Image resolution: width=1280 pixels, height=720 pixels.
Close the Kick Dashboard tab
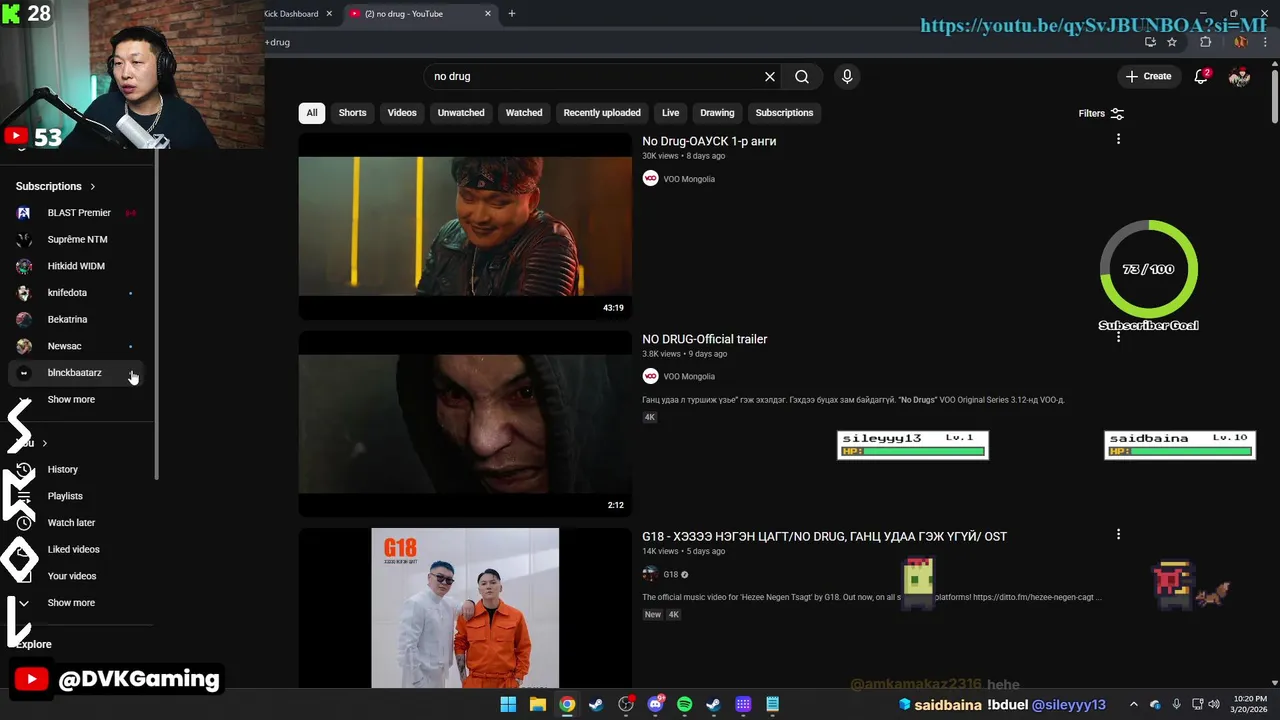(329, 14)
